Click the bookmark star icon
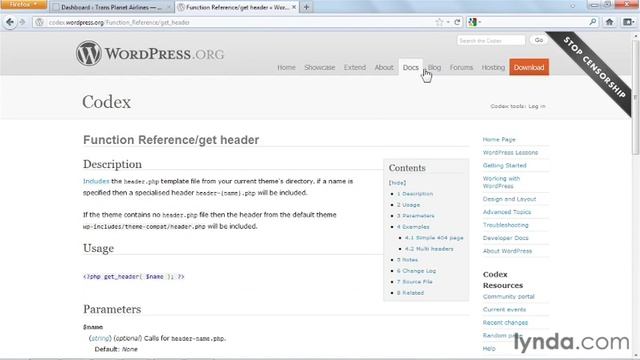The height and width of the screenshot is (360, 640). pos(439,22)
